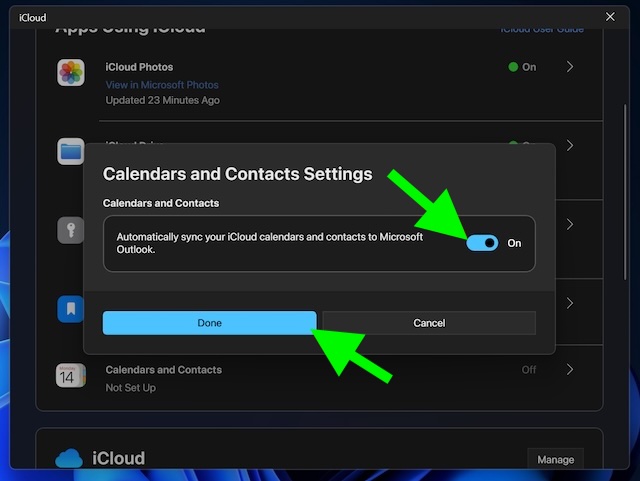Click the 'Off' status on Calendars row

tap(529, 370)
